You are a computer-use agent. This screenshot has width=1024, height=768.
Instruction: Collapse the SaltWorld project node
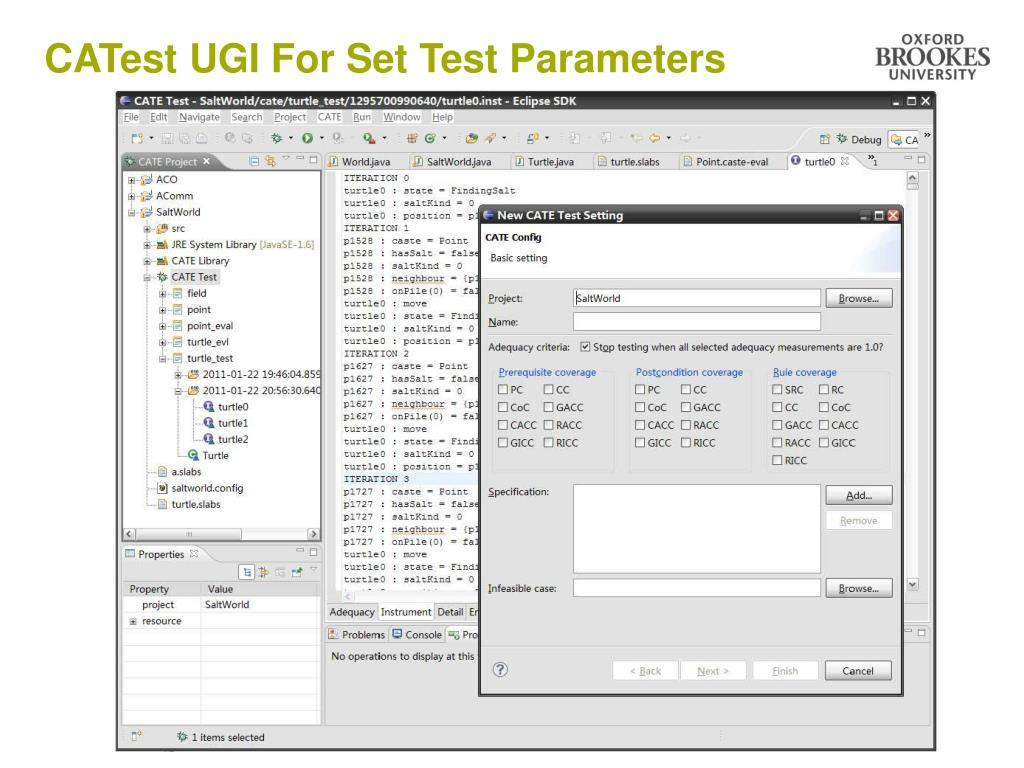[131, 212]
